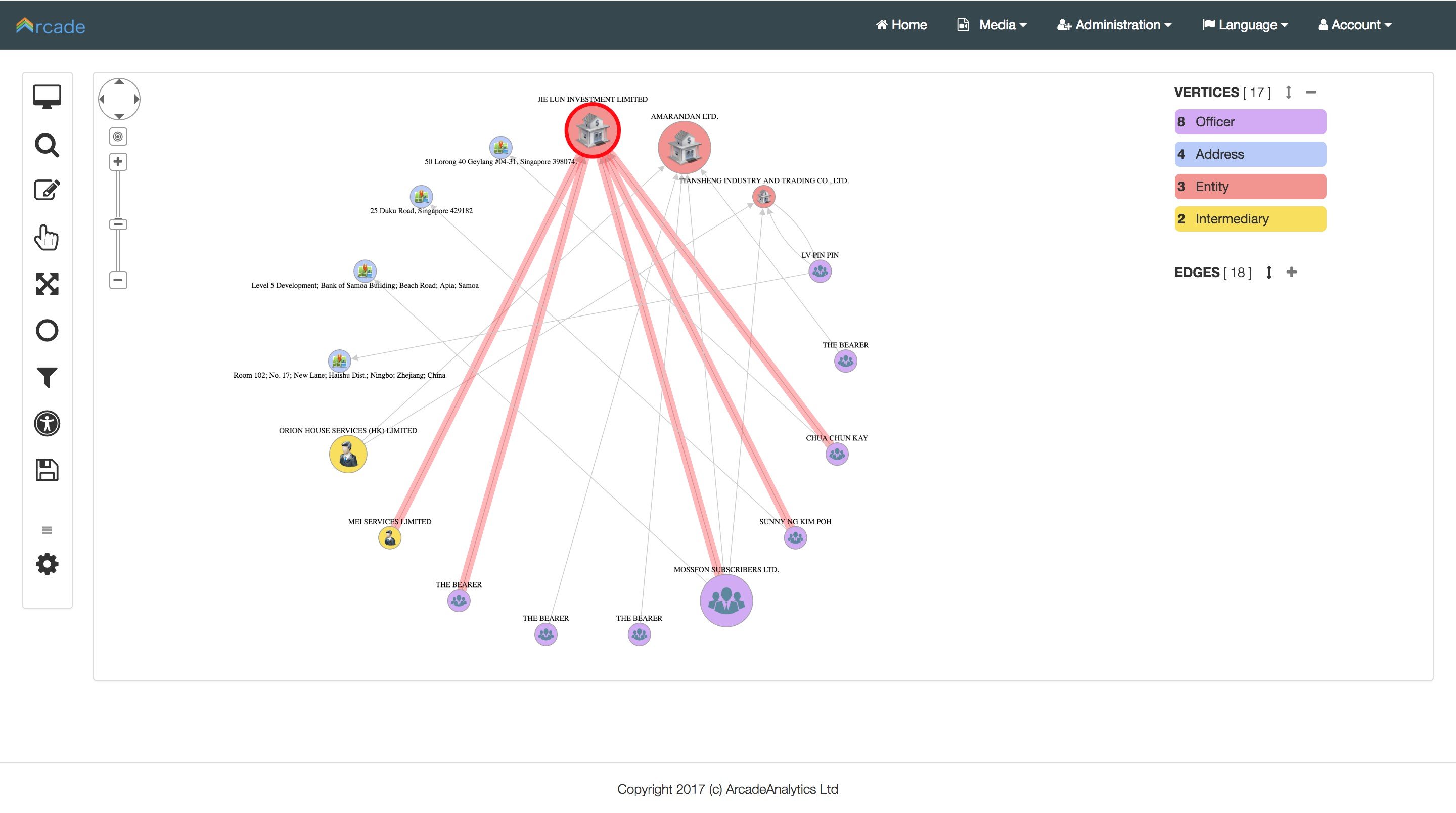Open the Administration dropdown menu

(1114, 25)
